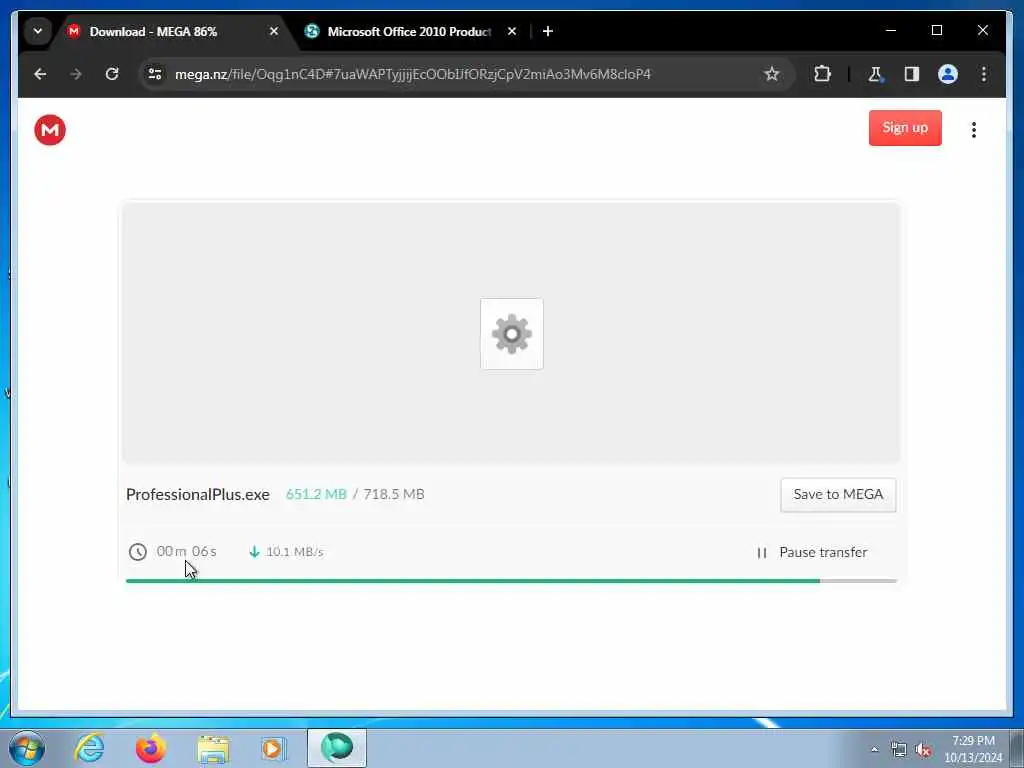Click the mega.nz address bar URL

[412, 74]
